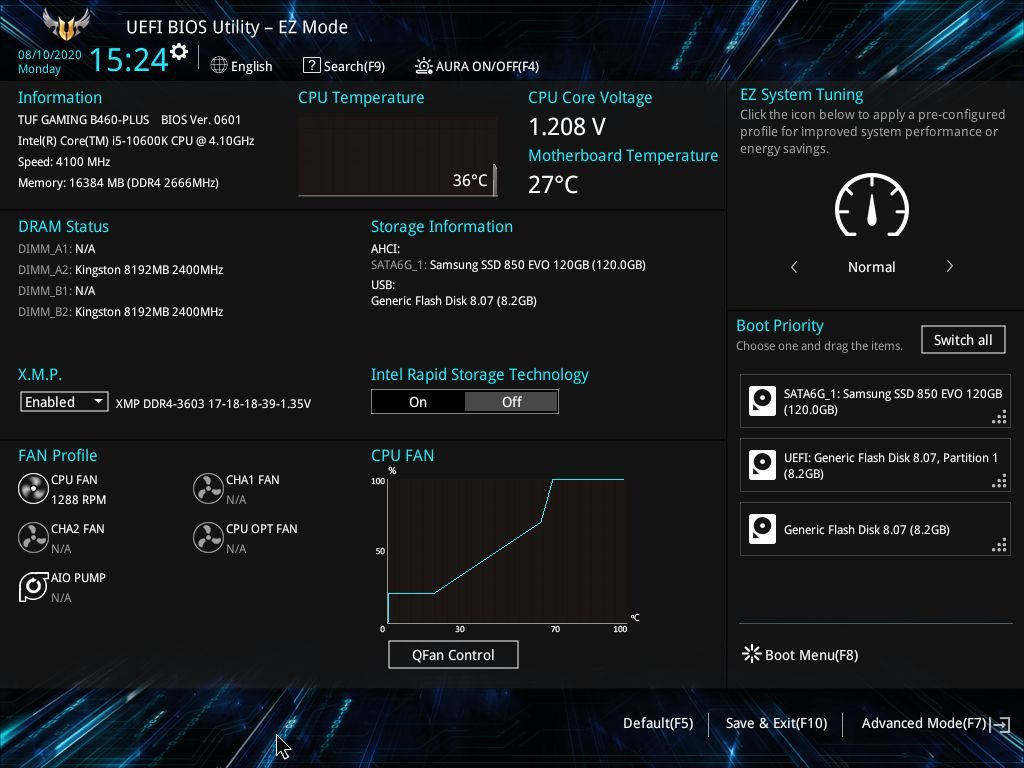
Task: Toggle the AURA lighting bulb icon
Action: (x=423, y=66)
